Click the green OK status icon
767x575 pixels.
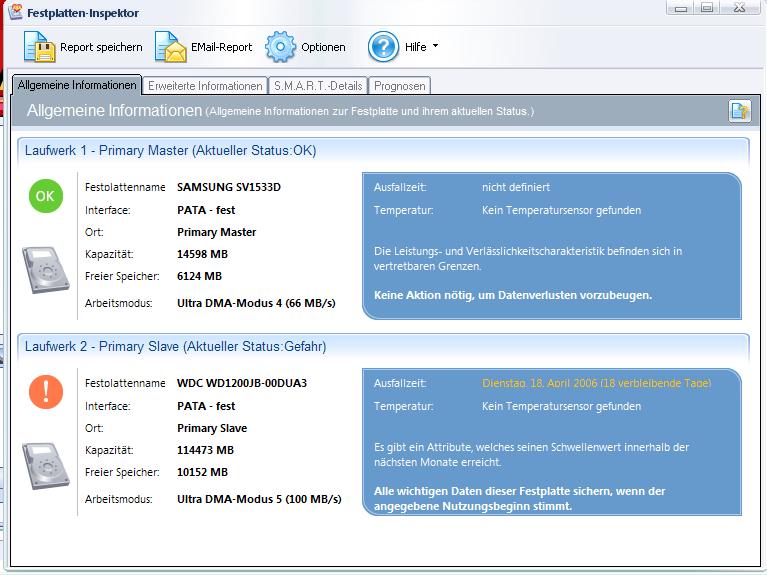[x=45, y=196]
